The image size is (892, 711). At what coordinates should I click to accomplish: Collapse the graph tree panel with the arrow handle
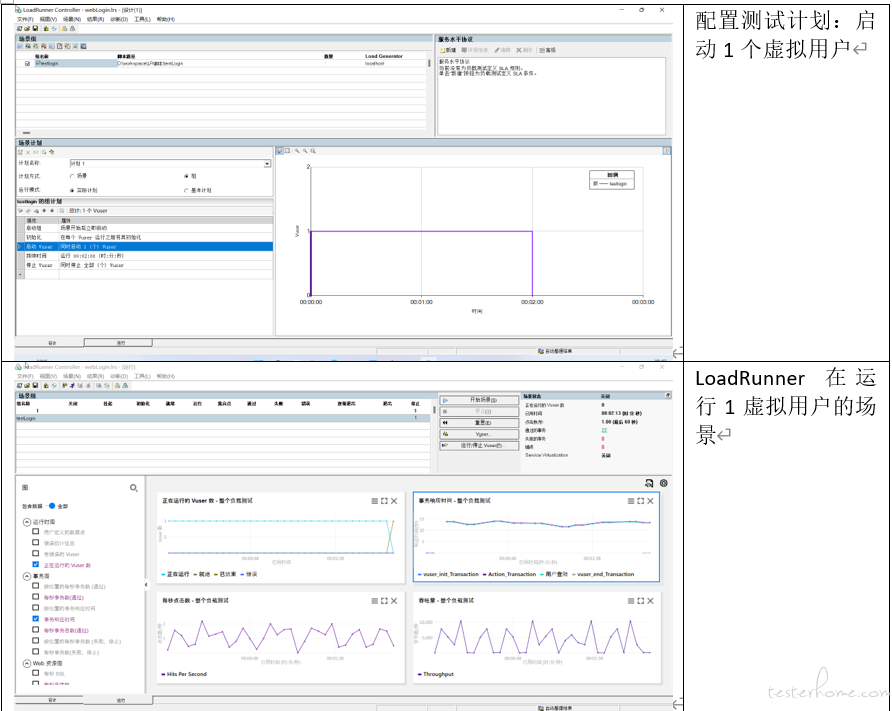(146, 584)
